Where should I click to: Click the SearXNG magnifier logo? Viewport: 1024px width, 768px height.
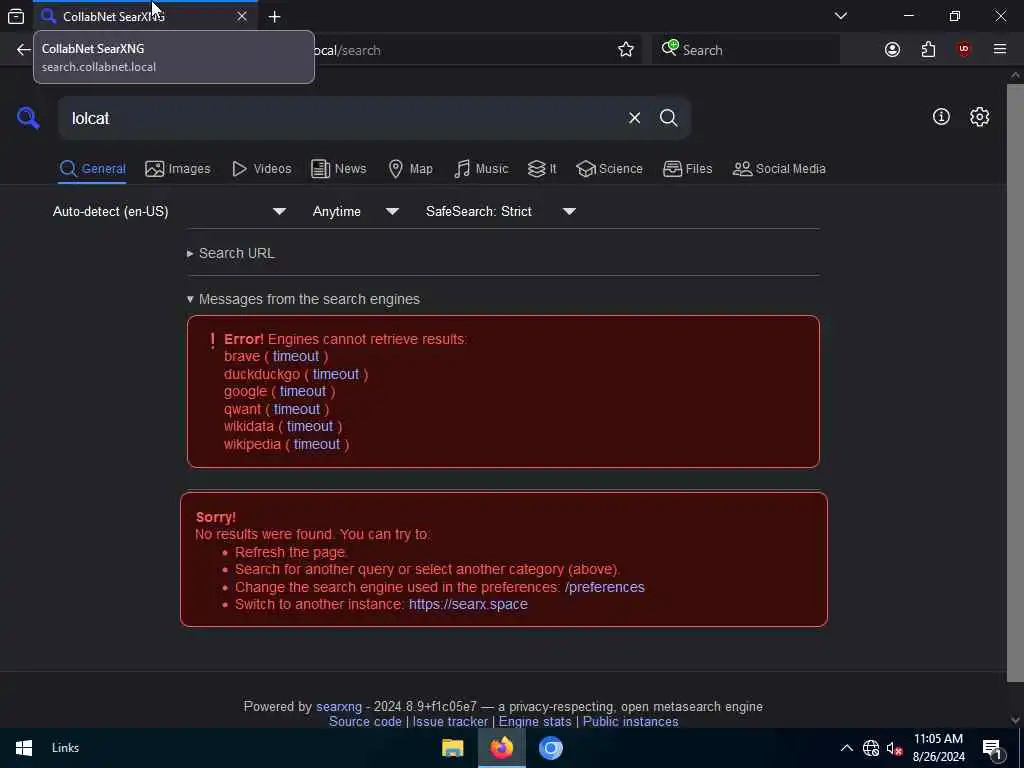click(x=28, y=118)
